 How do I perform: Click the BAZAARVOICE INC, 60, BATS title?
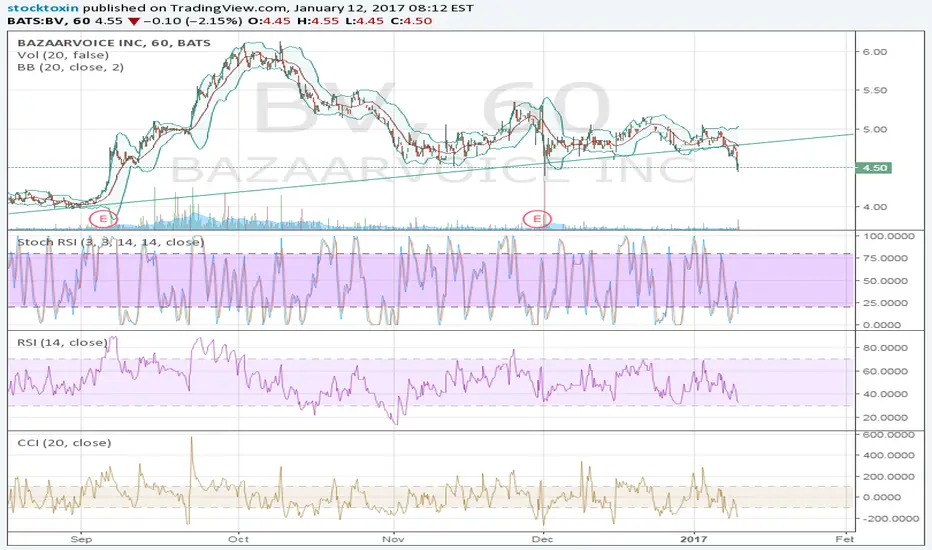(114, 43)
